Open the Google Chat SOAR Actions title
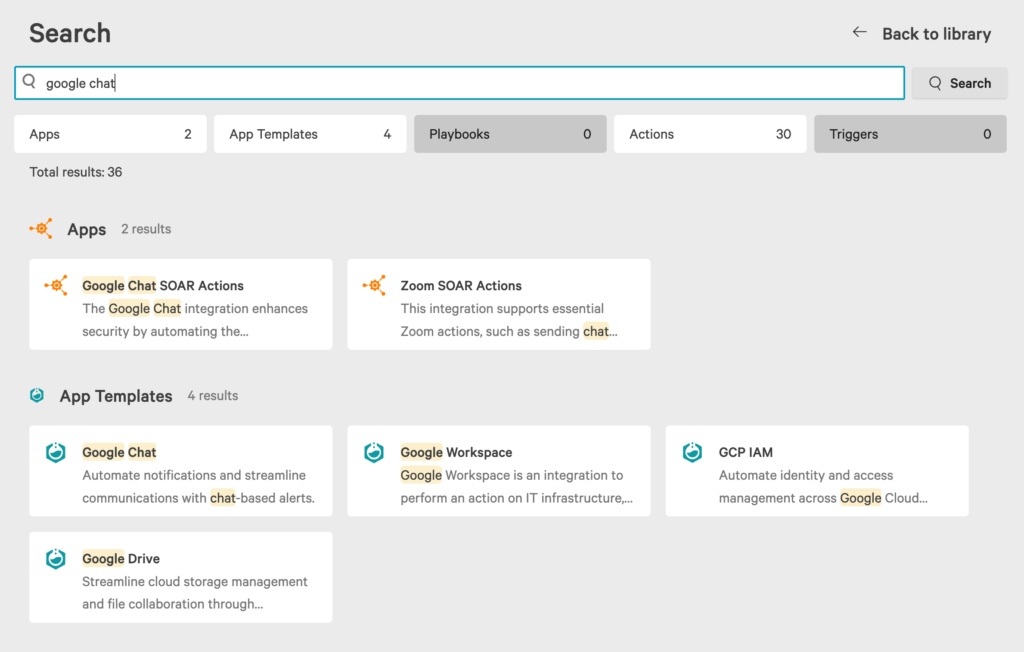1024x652 pixels. click(163, 285)
